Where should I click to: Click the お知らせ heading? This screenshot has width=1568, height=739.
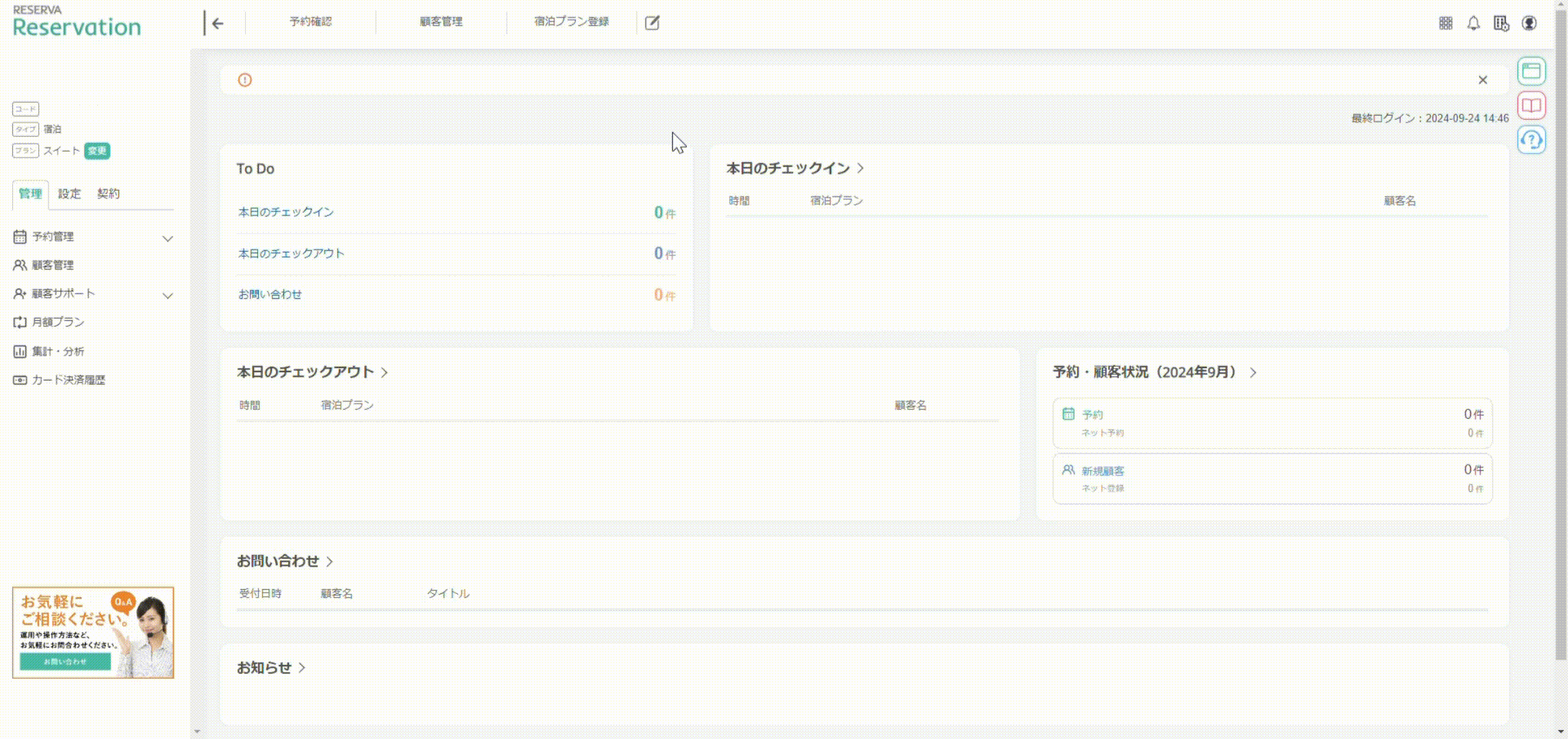[264, 668]
